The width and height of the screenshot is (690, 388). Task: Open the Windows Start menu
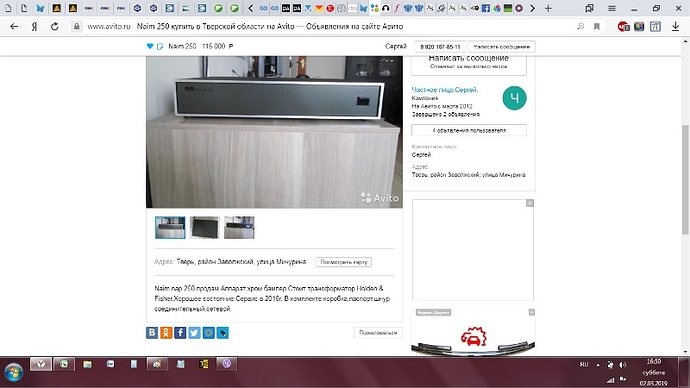tap(14, 373)
